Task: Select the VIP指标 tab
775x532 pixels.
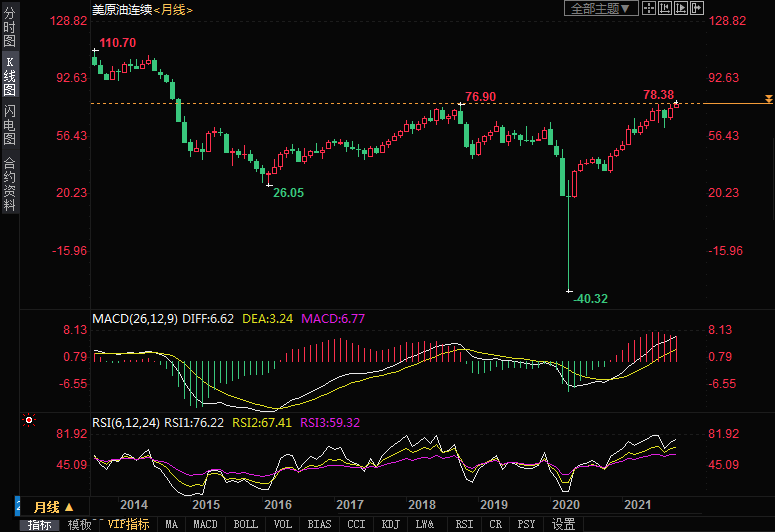Action: coord(128,524)
